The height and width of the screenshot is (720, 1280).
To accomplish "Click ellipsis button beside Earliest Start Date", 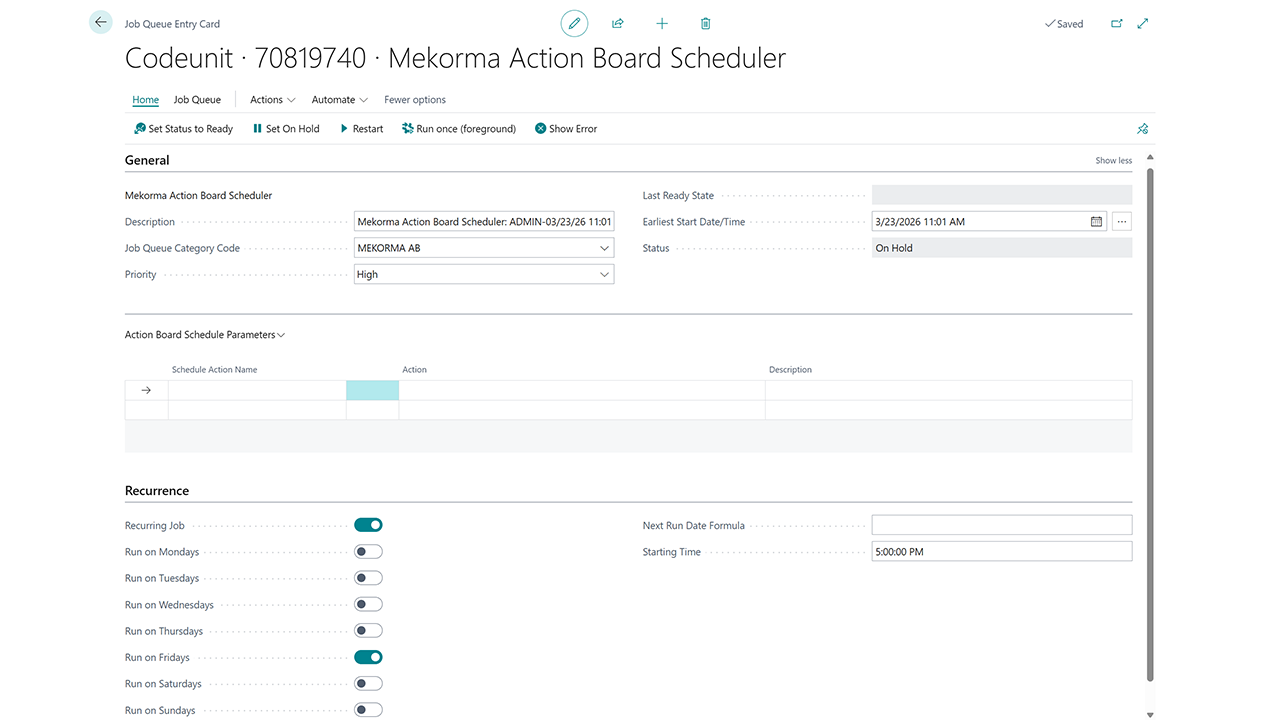I will coord(1122,222).
